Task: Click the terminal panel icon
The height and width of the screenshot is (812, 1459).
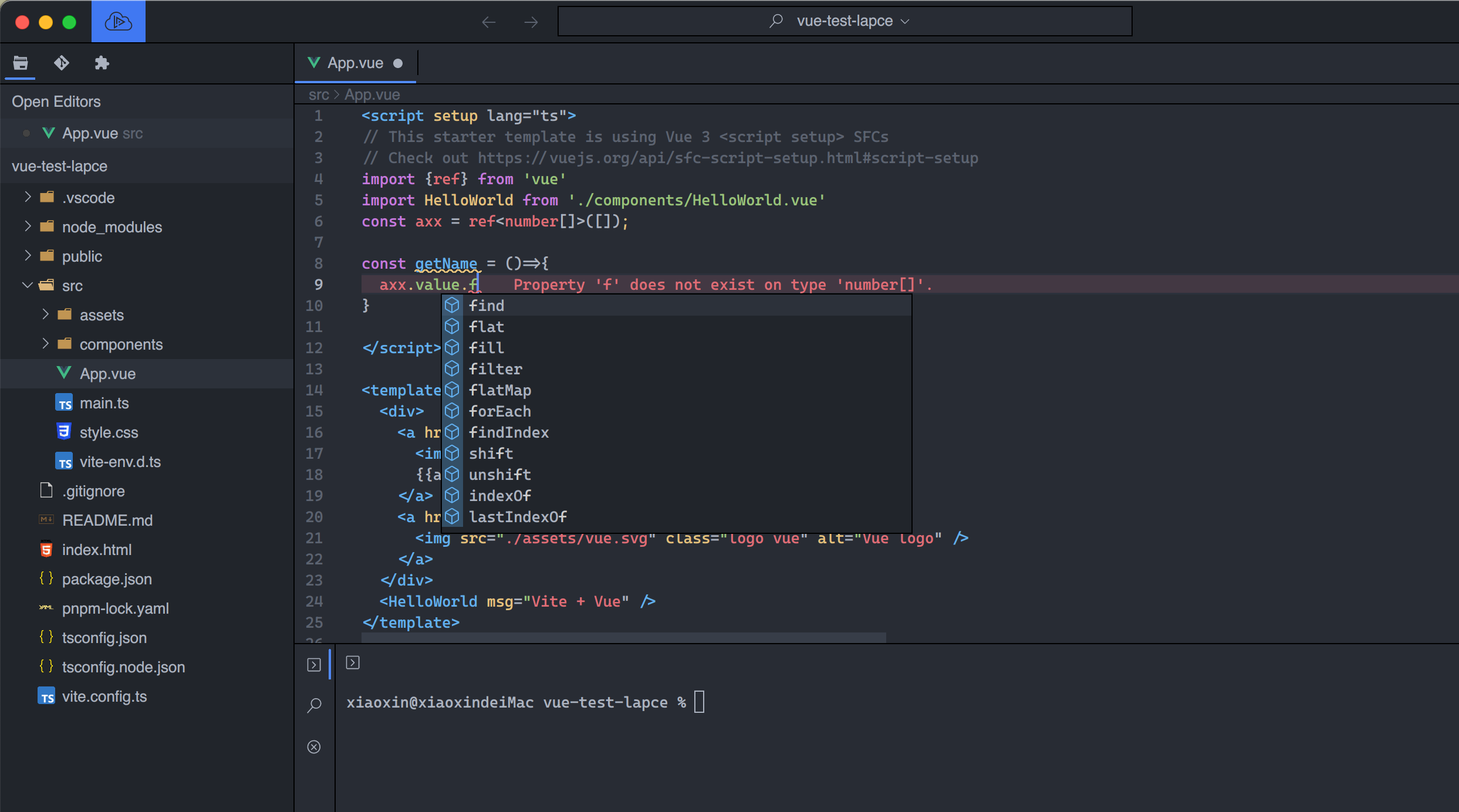Action: click(314, 665)
